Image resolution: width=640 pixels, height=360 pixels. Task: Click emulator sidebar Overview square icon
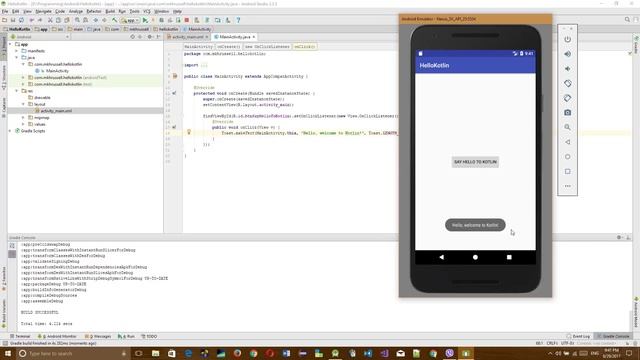coord(567,171)
